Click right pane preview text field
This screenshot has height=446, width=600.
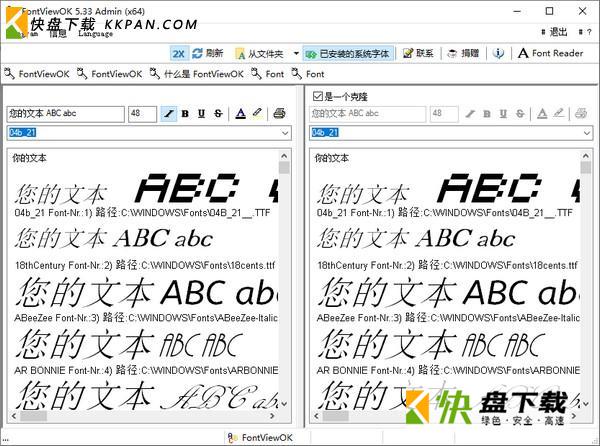(x=367, y=114)
